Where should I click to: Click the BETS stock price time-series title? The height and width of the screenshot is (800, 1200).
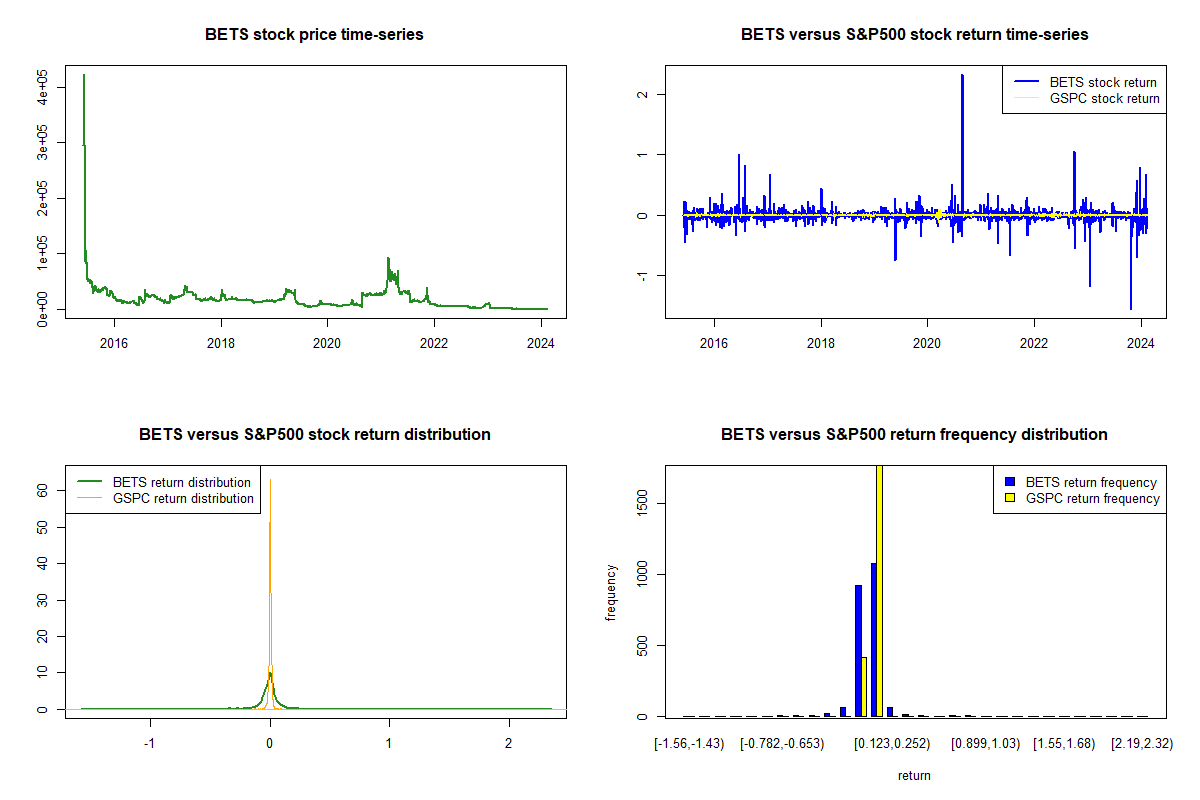[x=314, y=35]
